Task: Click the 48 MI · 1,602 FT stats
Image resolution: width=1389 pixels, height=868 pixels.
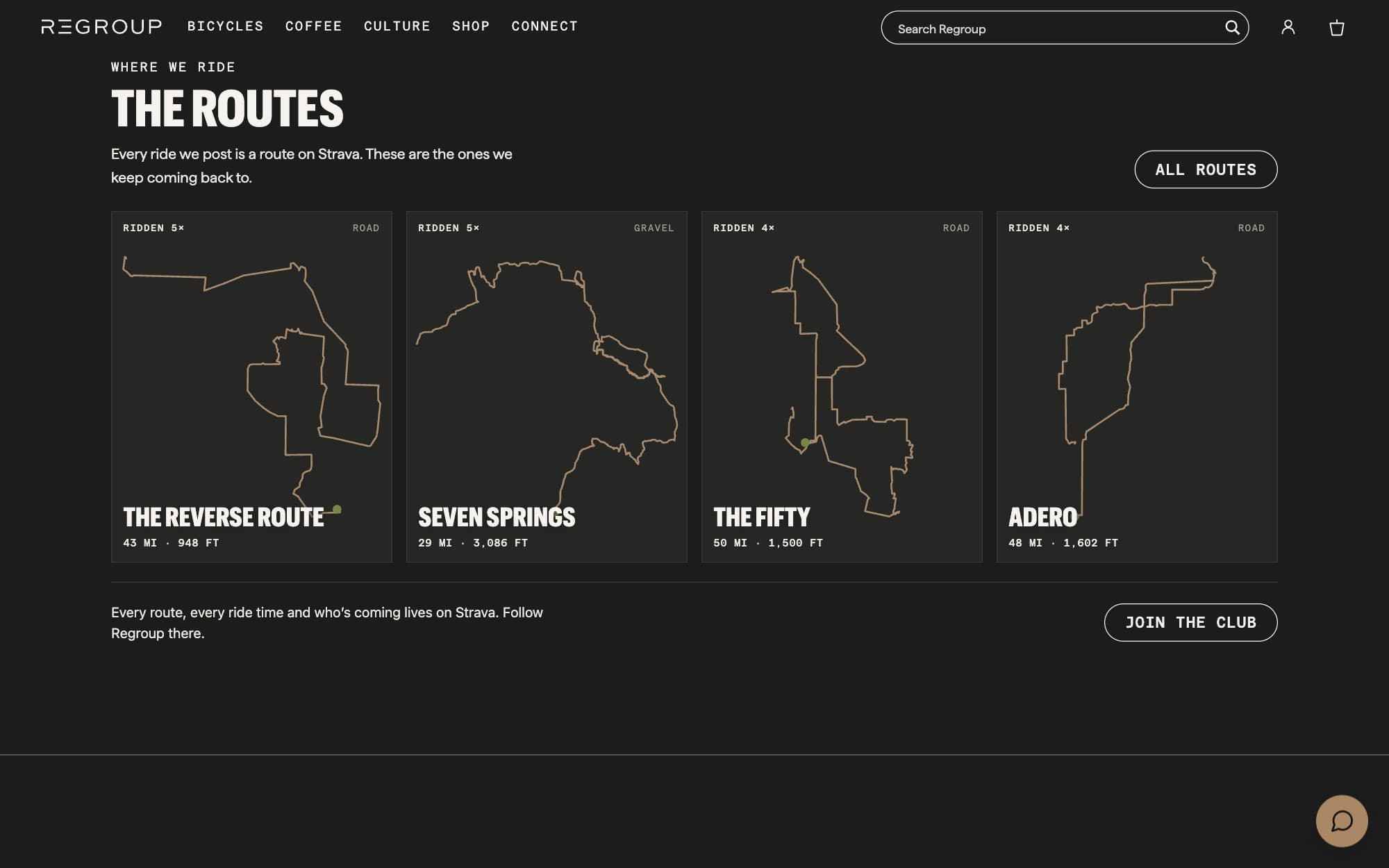Action: [1063, 543]
